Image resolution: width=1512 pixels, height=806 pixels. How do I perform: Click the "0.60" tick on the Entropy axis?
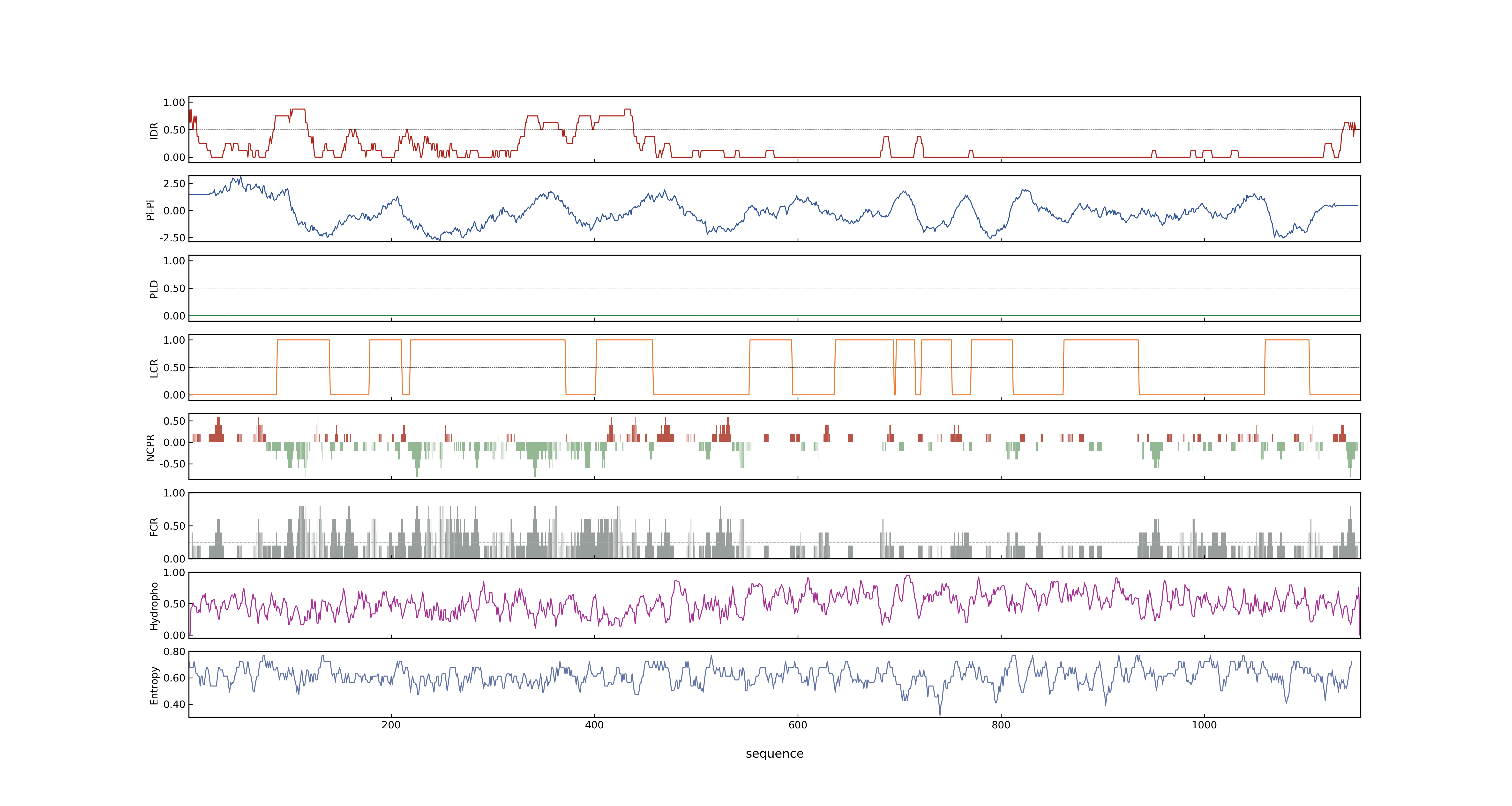tap(174, 678)
